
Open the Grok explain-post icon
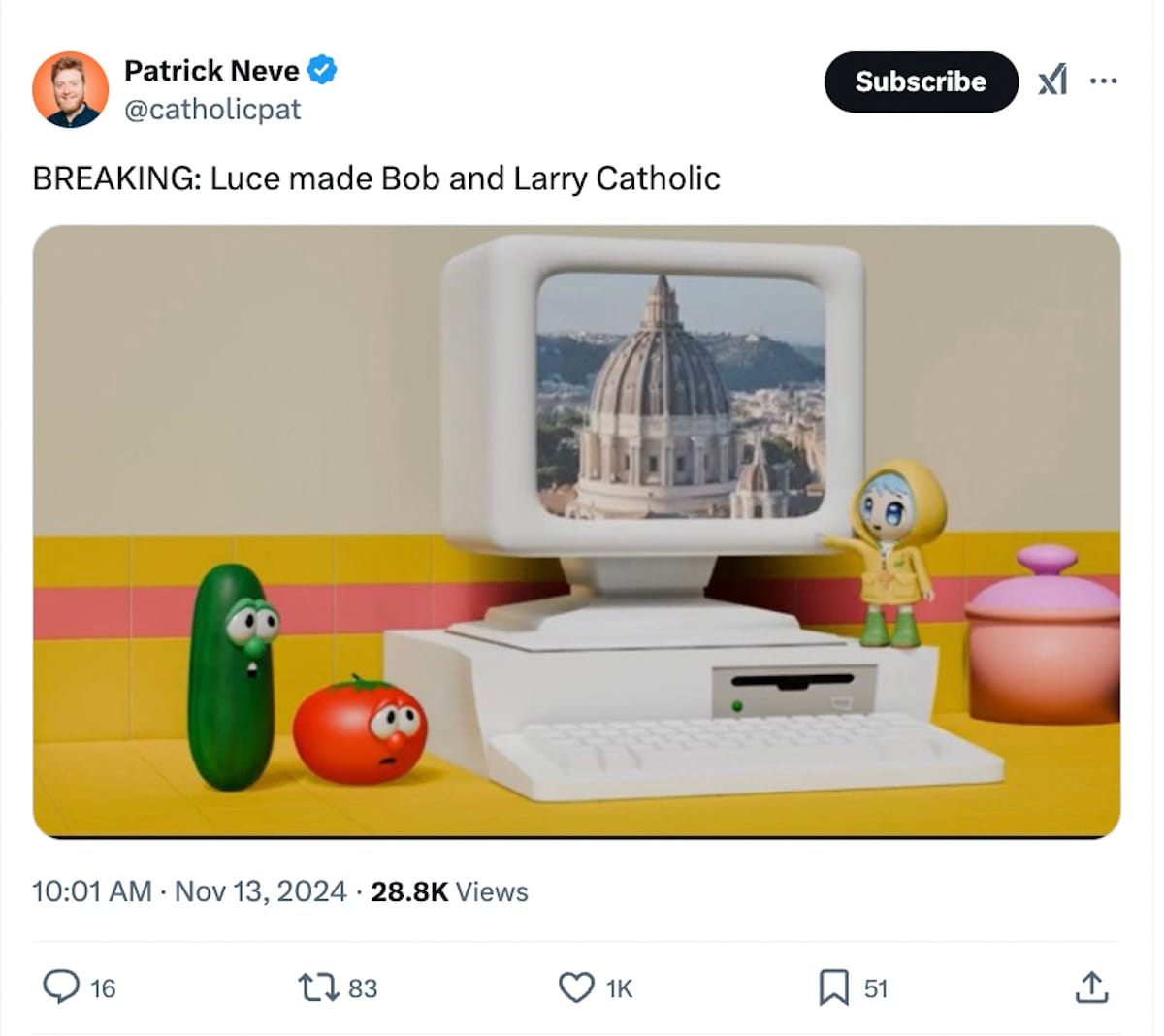pyautogui.click(x=1052, y=81)
